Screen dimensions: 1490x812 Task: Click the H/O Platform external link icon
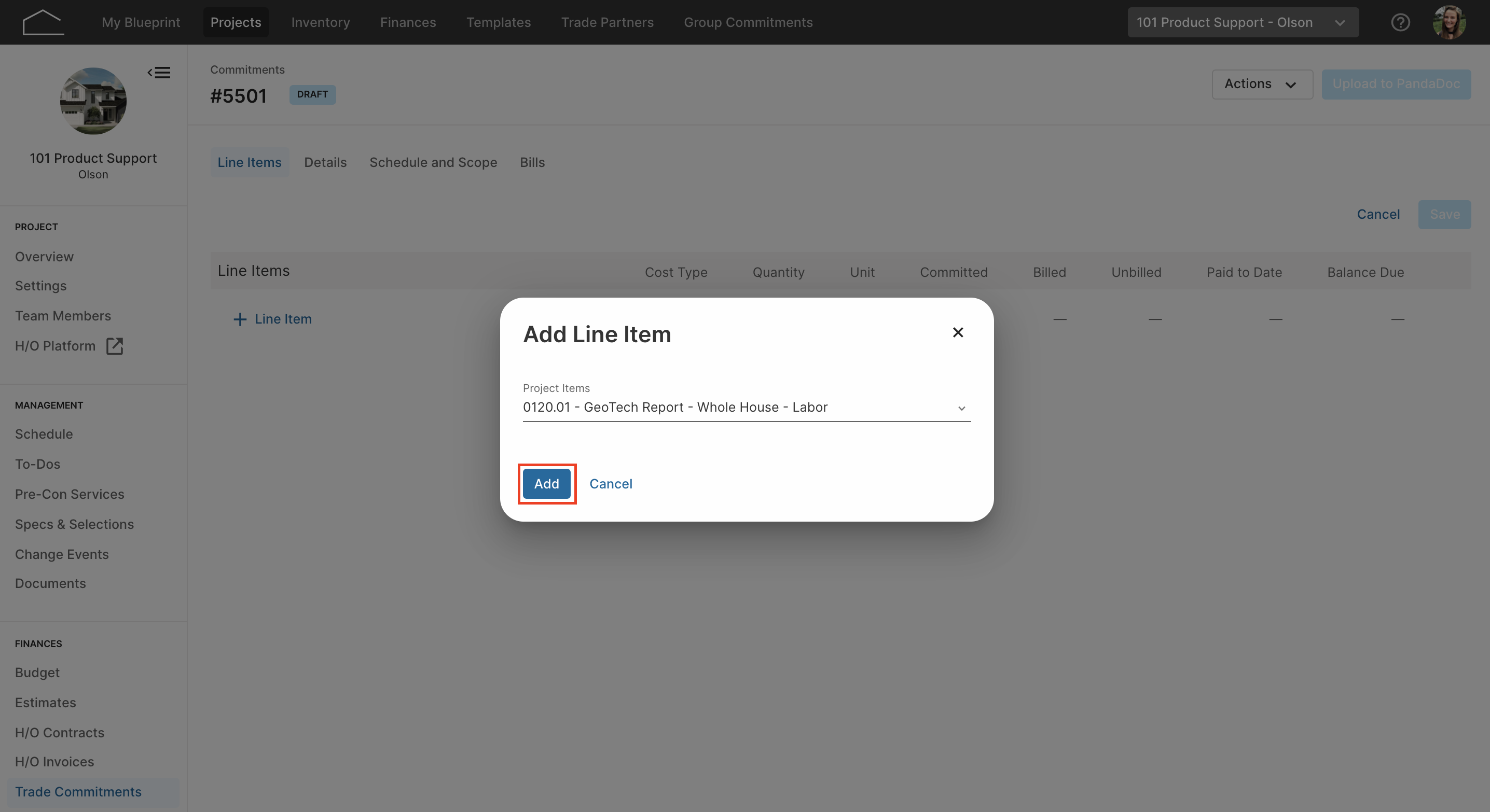pos(115,346)
